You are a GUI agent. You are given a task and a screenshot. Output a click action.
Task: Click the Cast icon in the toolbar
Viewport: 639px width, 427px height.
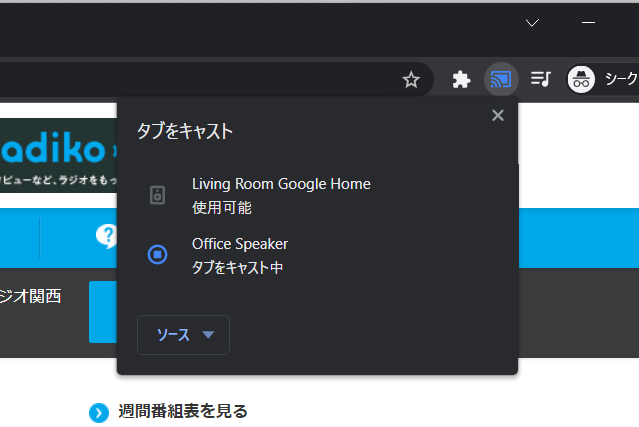501,79
